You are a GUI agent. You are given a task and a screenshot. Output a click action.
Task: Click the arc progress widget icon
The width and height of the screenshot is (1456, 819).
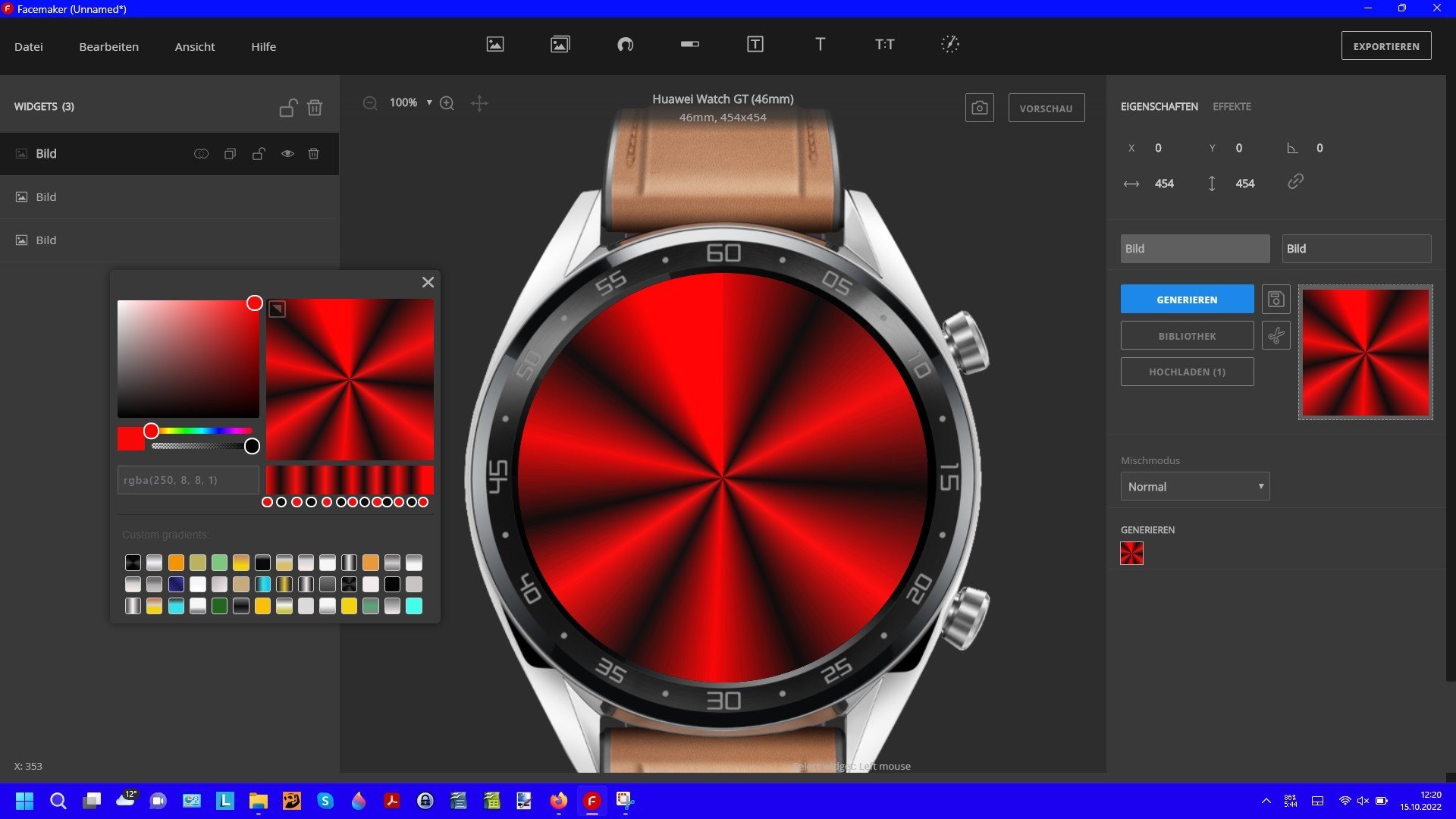[x=625, y=45]
